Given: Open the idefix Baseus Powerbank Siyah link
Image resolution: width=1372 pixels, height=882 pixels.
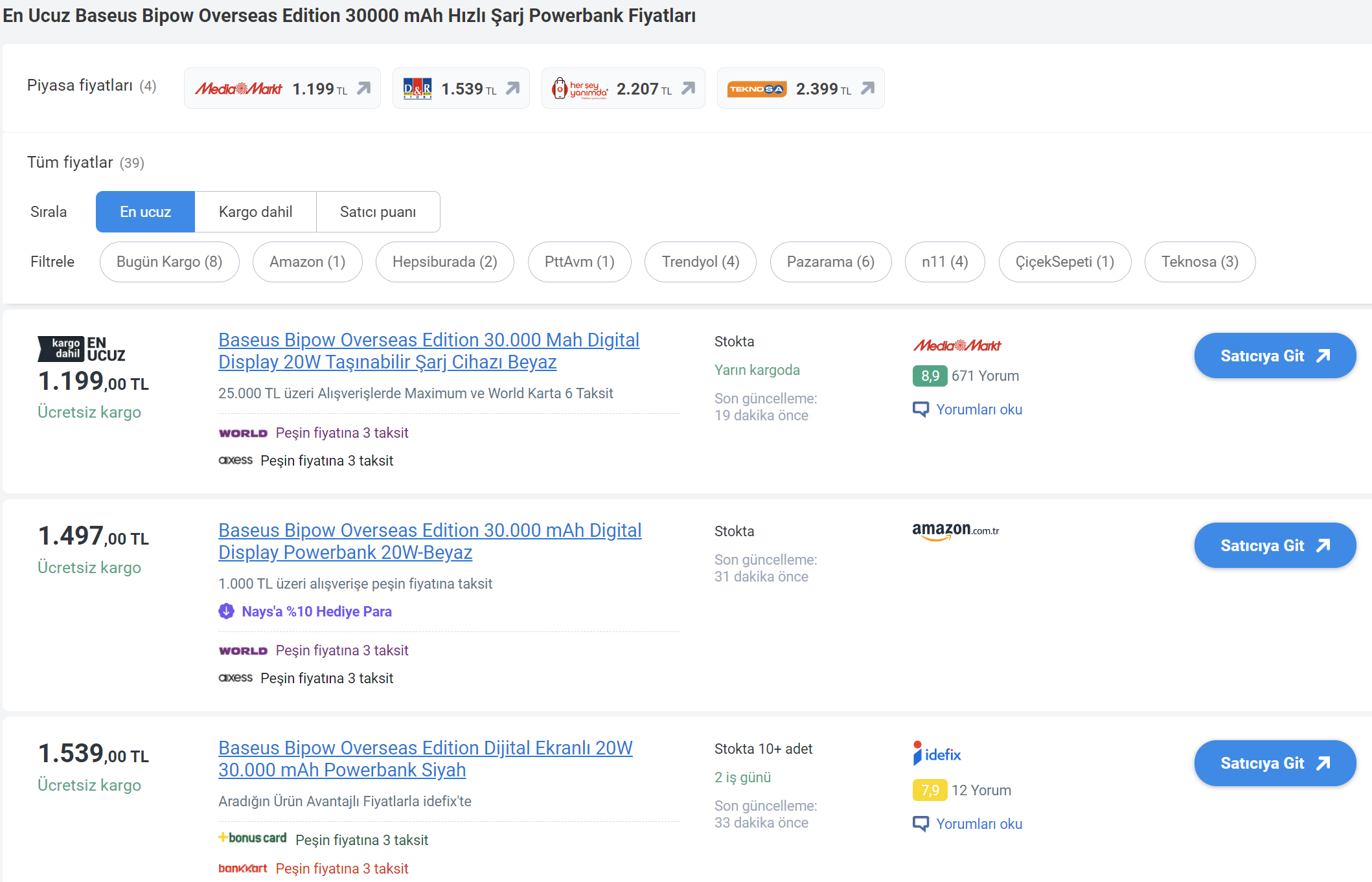Looking at the screenshot, I should coord(425,758).
